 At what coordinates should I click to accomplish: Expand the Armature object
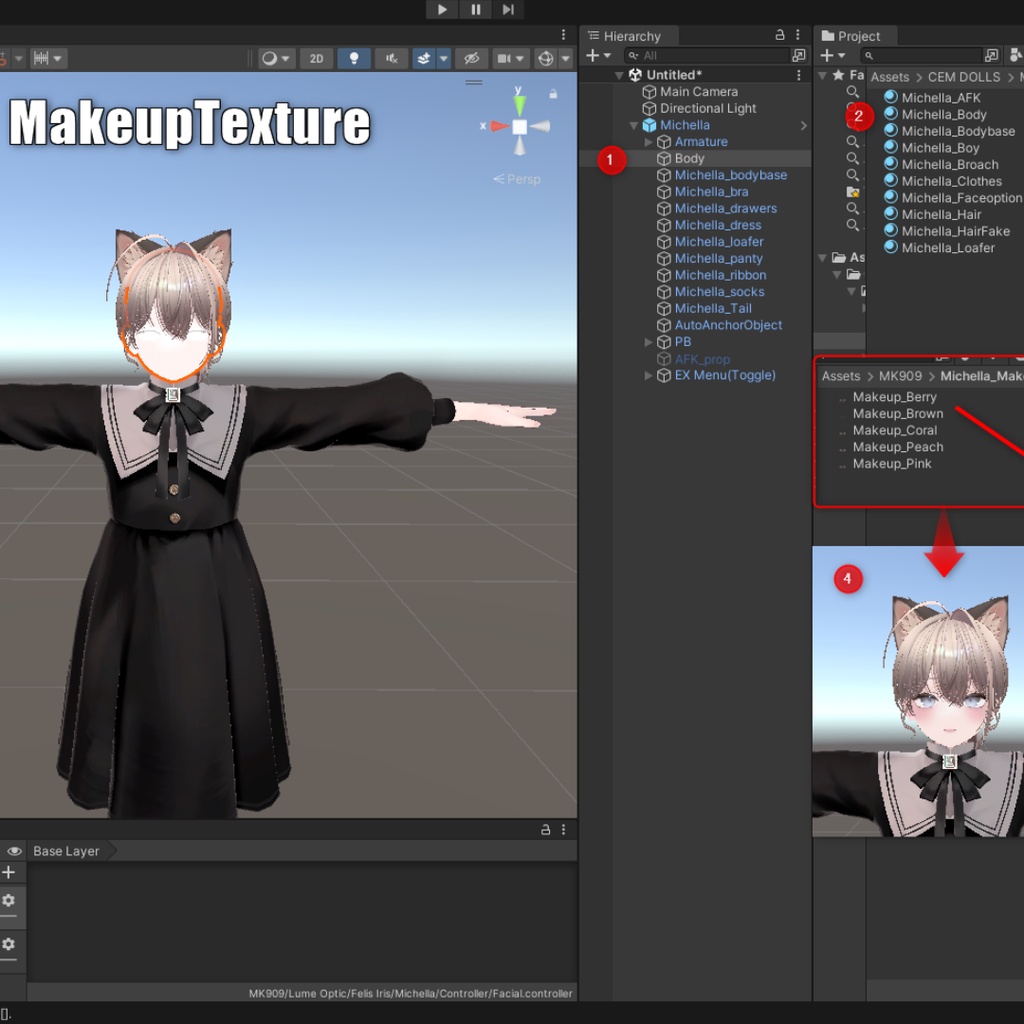648,142
